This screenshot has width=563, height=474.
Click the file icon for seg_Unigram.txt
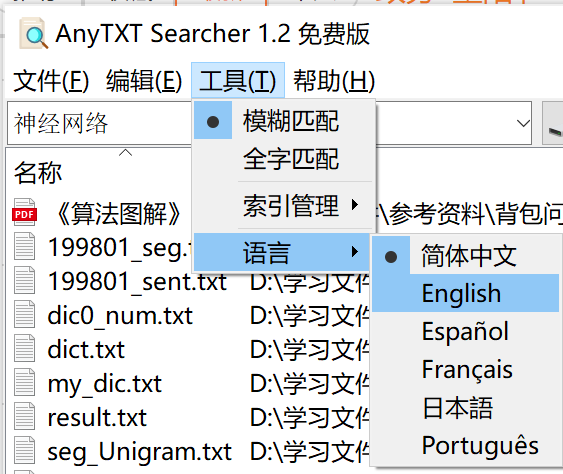point(24,450)
